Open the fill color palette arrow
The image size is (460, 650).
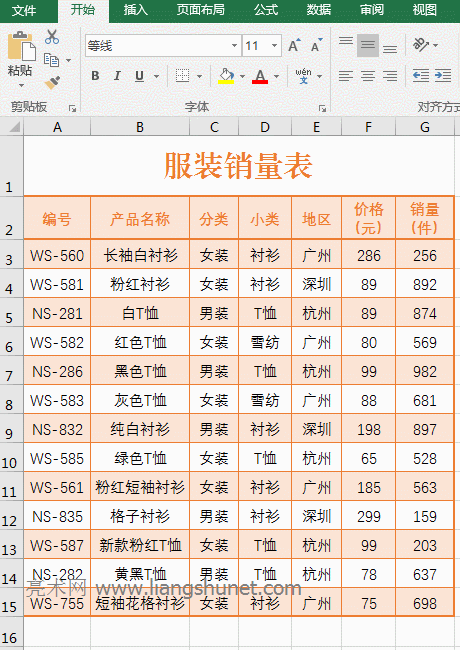tap(242, 76)
